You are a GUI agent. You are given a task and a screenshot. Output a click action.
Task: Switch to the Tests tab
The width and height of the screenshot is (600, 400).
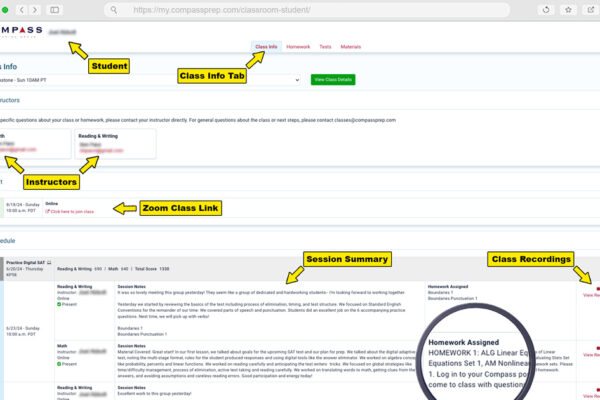pos(325,47)
